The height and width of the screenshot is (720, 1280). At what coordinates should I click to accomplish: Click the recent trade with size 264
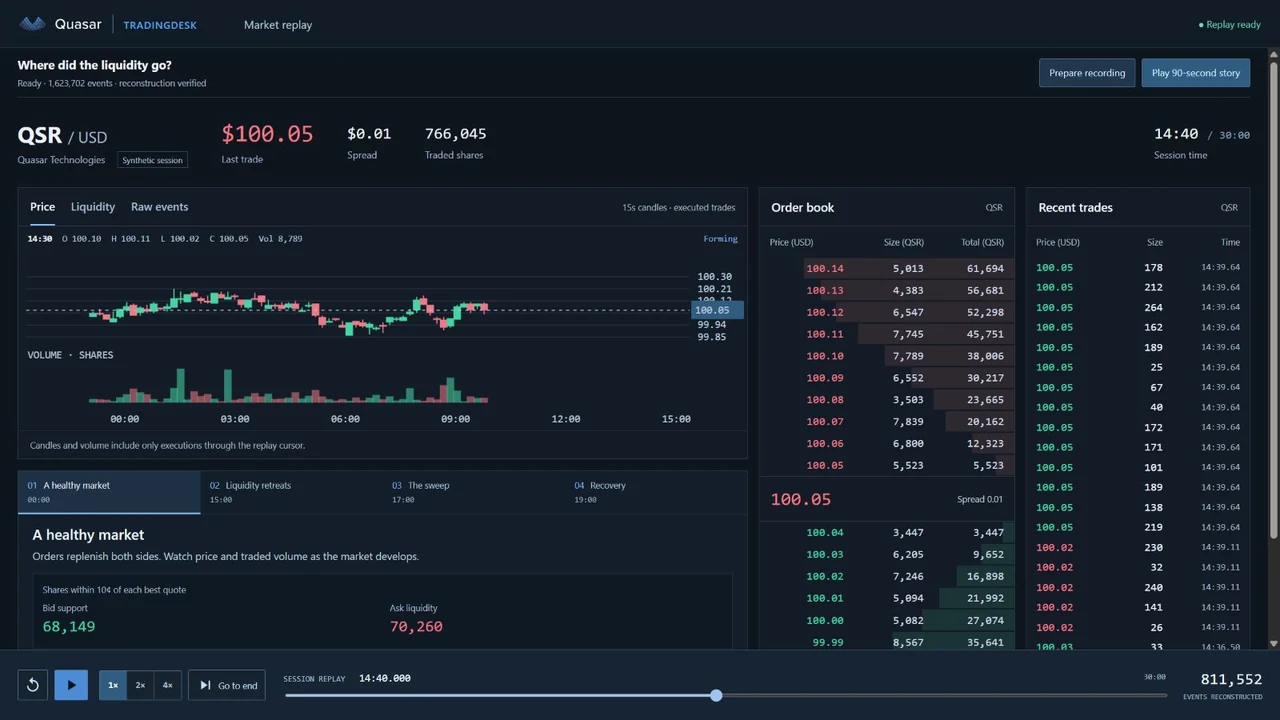[1138, 307]
